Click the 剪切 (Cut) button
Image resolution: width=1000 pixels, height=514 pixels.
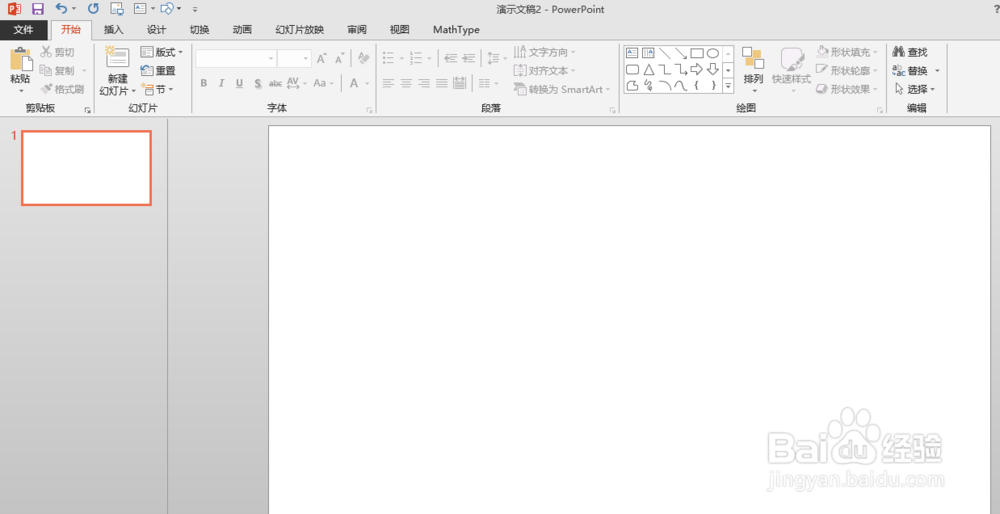(x=57, y=52)
